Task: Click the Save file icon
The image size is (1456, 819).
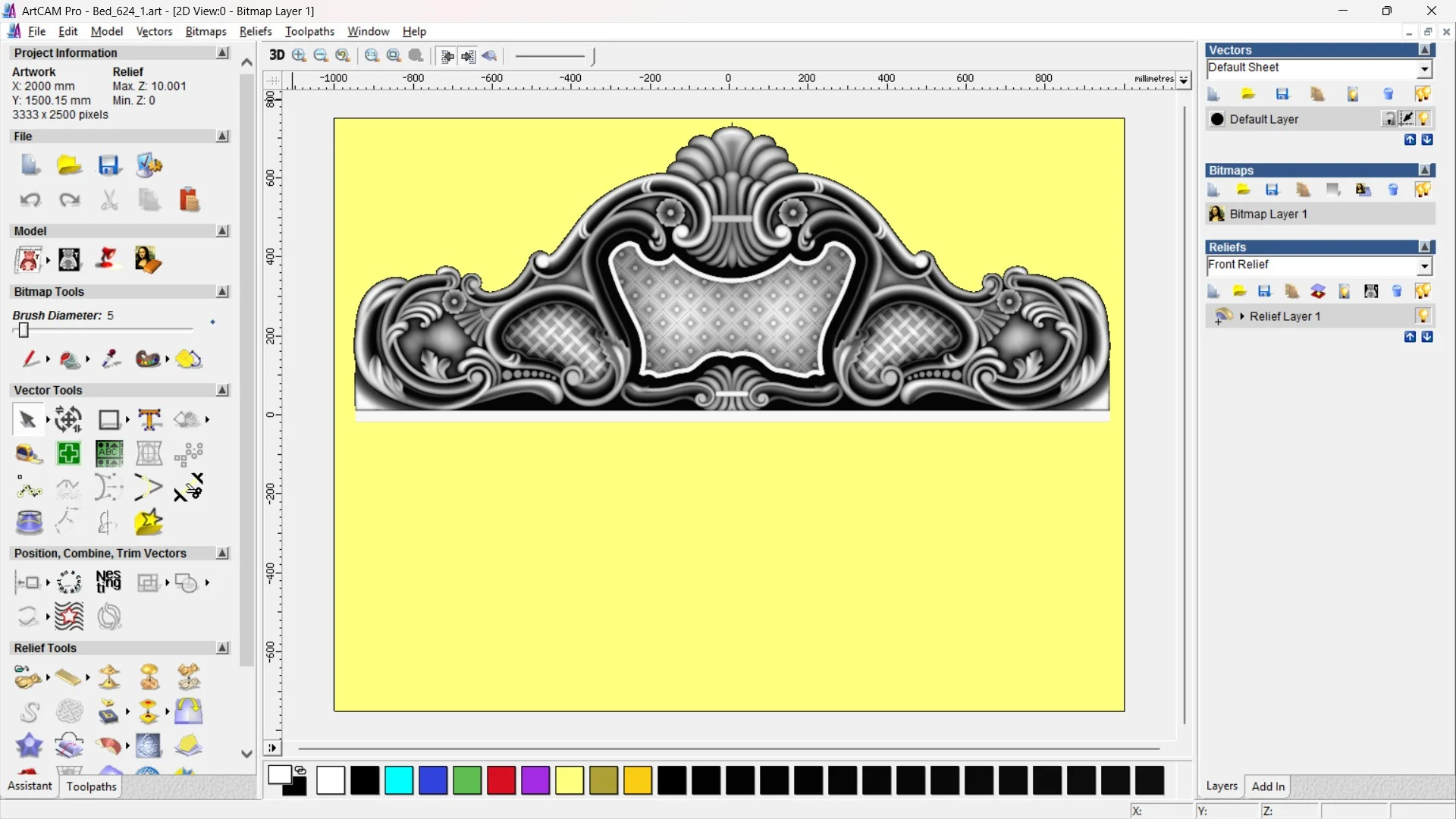Action: point(108,165)
